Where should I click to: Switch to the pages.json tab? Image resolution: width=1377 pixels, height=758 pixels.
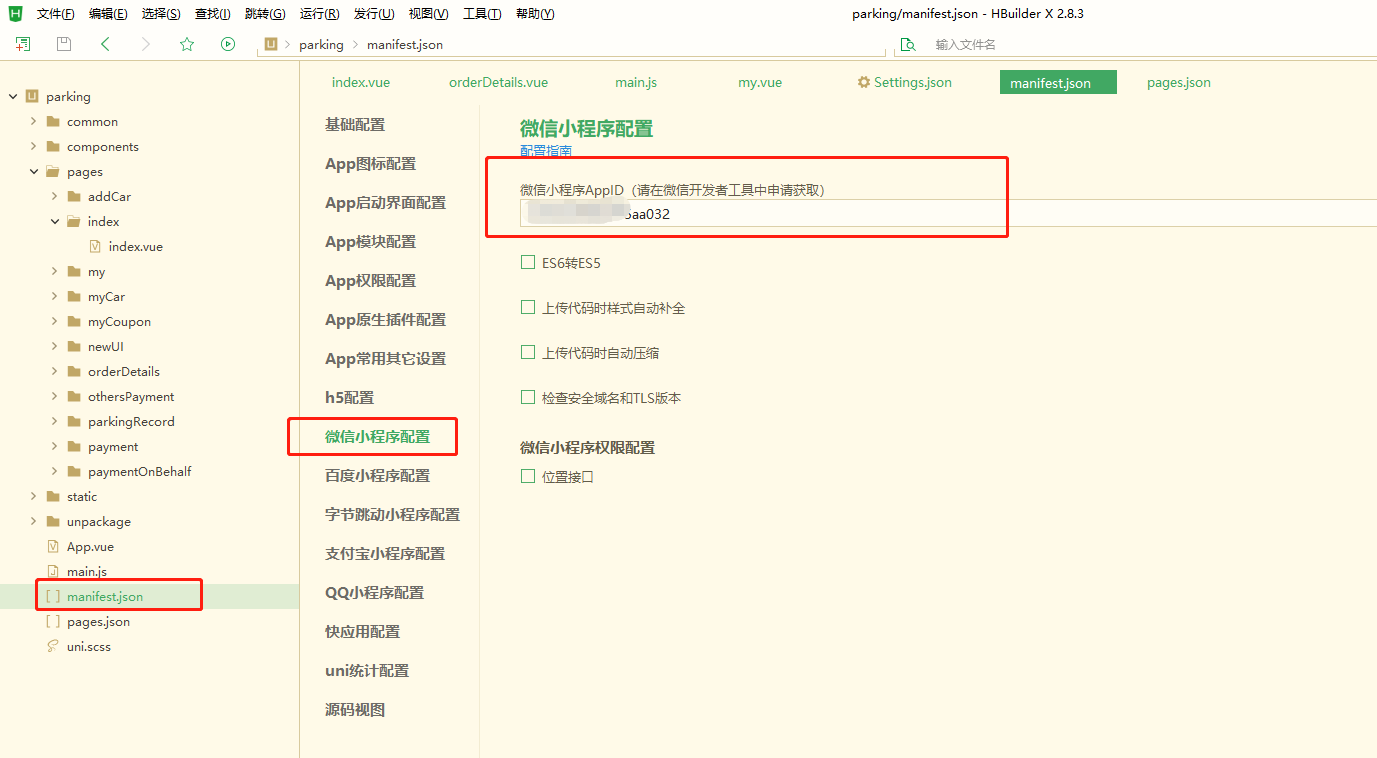1179,82
